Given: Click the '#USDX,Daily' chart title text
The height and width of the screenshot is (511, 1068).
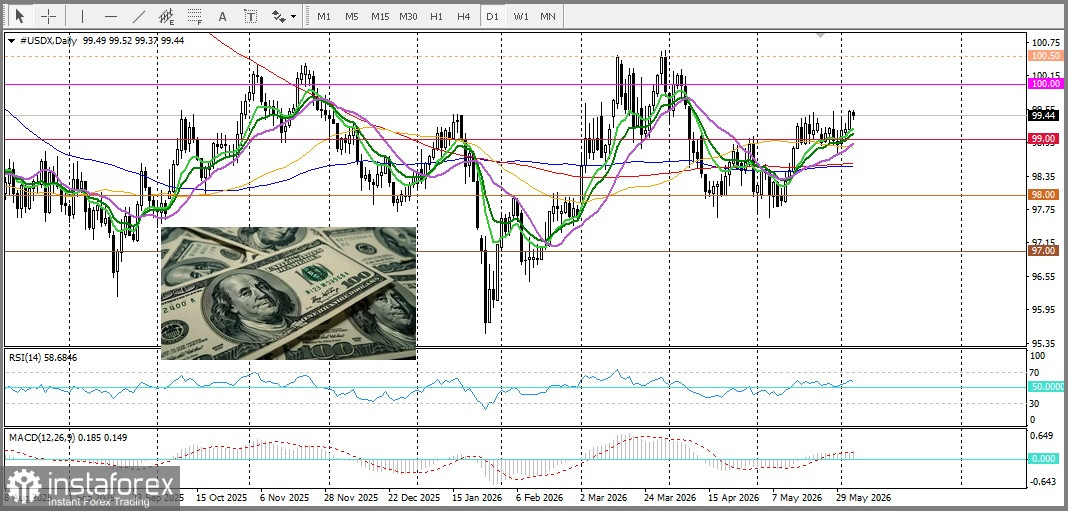Looking at the screenshot, I should point(49,41).
